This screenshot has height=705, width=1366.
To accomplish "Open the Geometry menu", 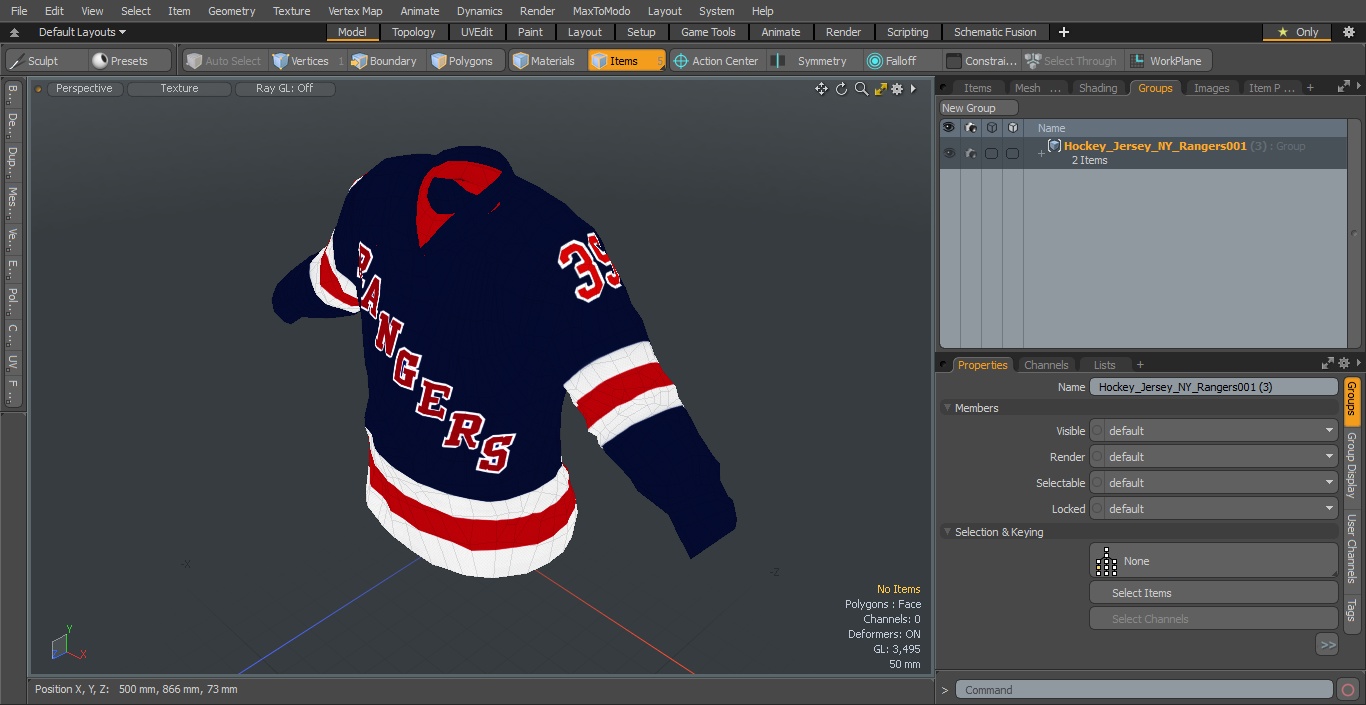I will 231,11.
